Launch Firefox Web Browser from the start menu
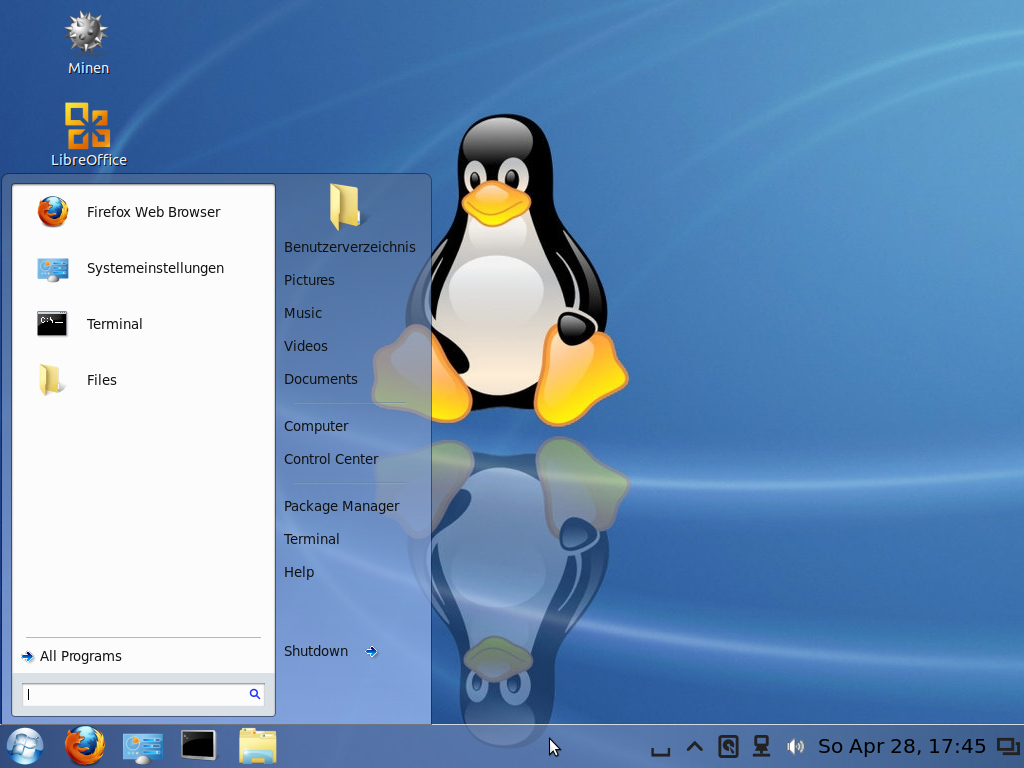Screen dimensions: 1024x768 (143, 212)
